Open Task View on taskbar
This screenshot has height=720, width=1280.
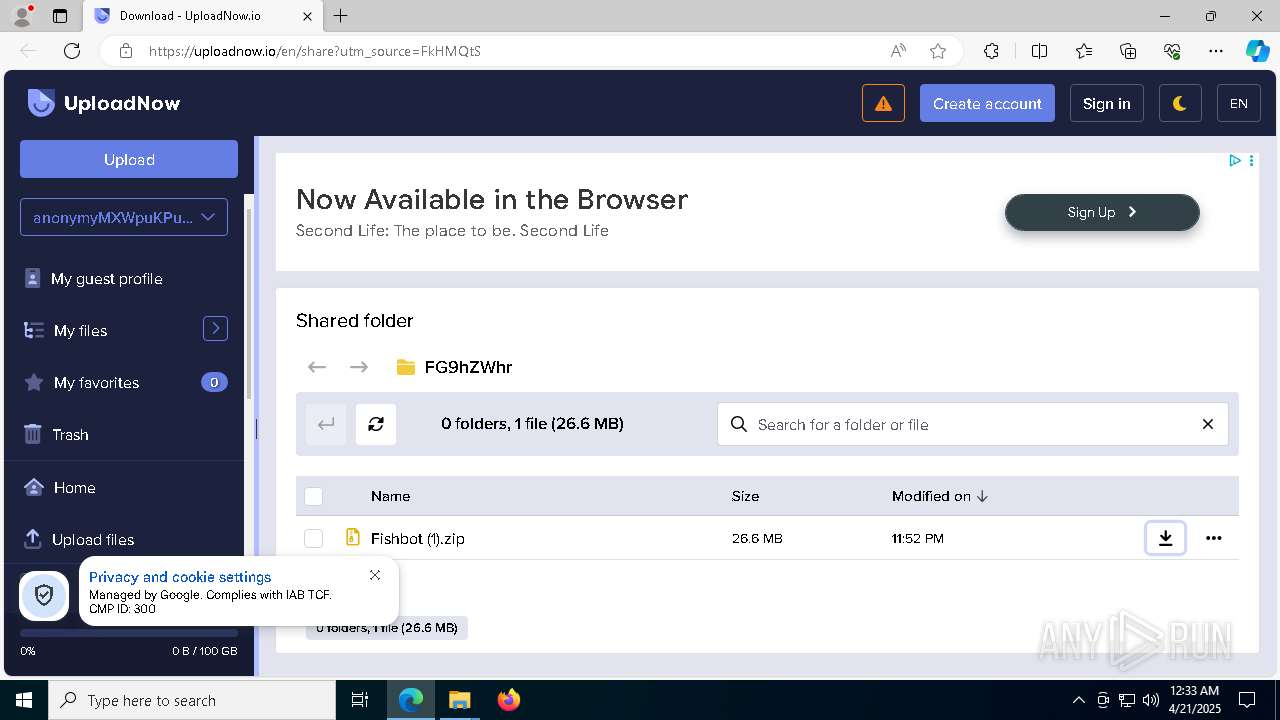click(x=360, y=700)
